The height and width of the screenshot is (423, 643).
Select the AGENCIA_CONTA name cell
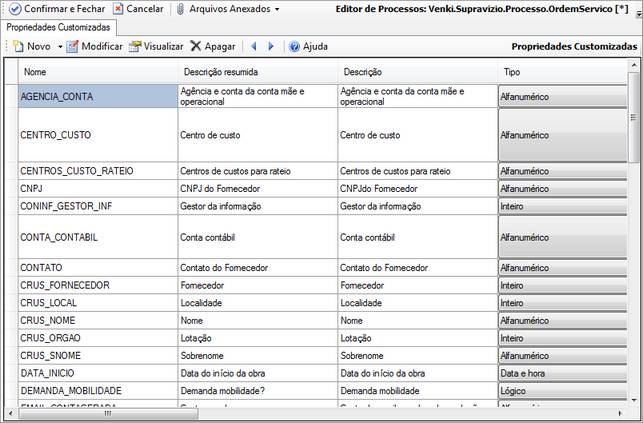pyautogui.click(x=98, y=96)
